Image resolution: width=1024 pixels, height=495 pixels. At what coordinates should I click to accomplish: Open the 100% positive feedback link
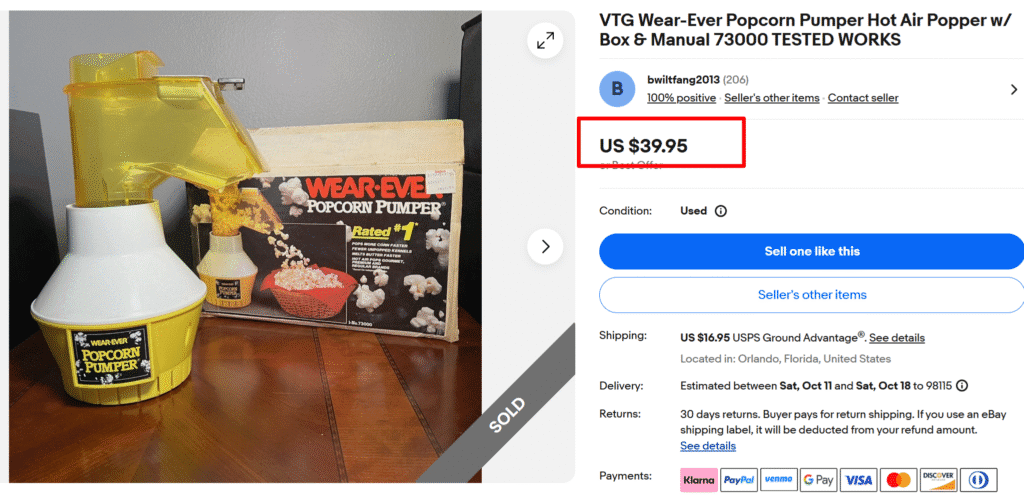pos(681,98)
